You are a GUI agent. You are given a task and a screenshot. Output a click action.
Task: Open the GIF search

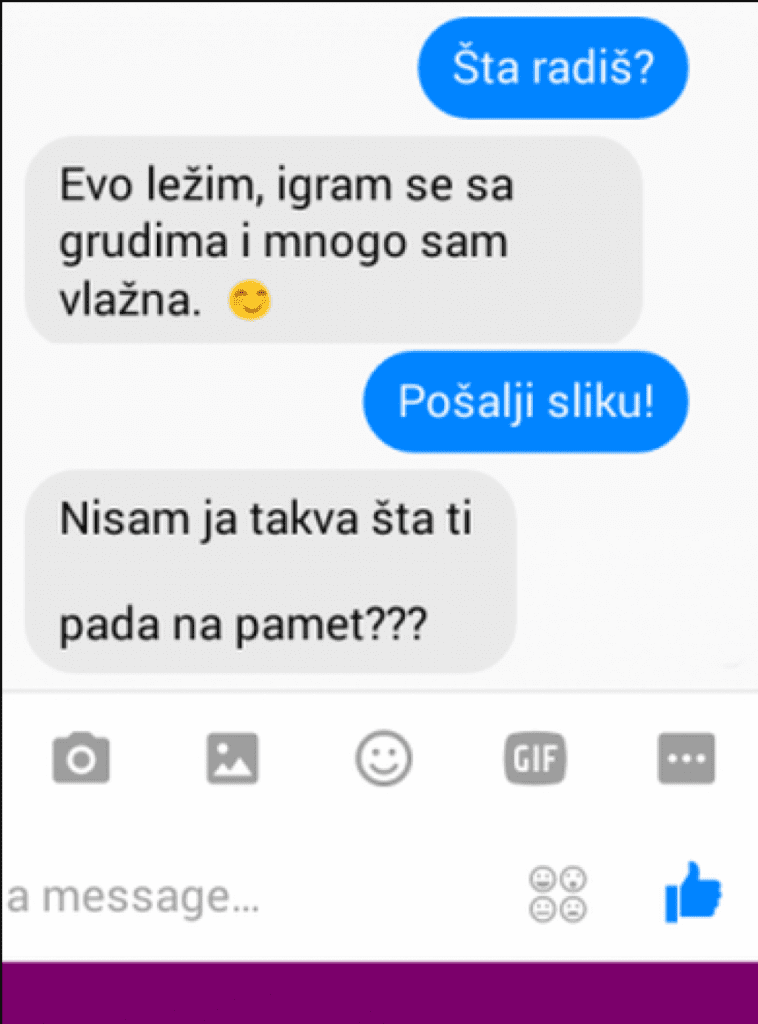click(x=535, y=758)
